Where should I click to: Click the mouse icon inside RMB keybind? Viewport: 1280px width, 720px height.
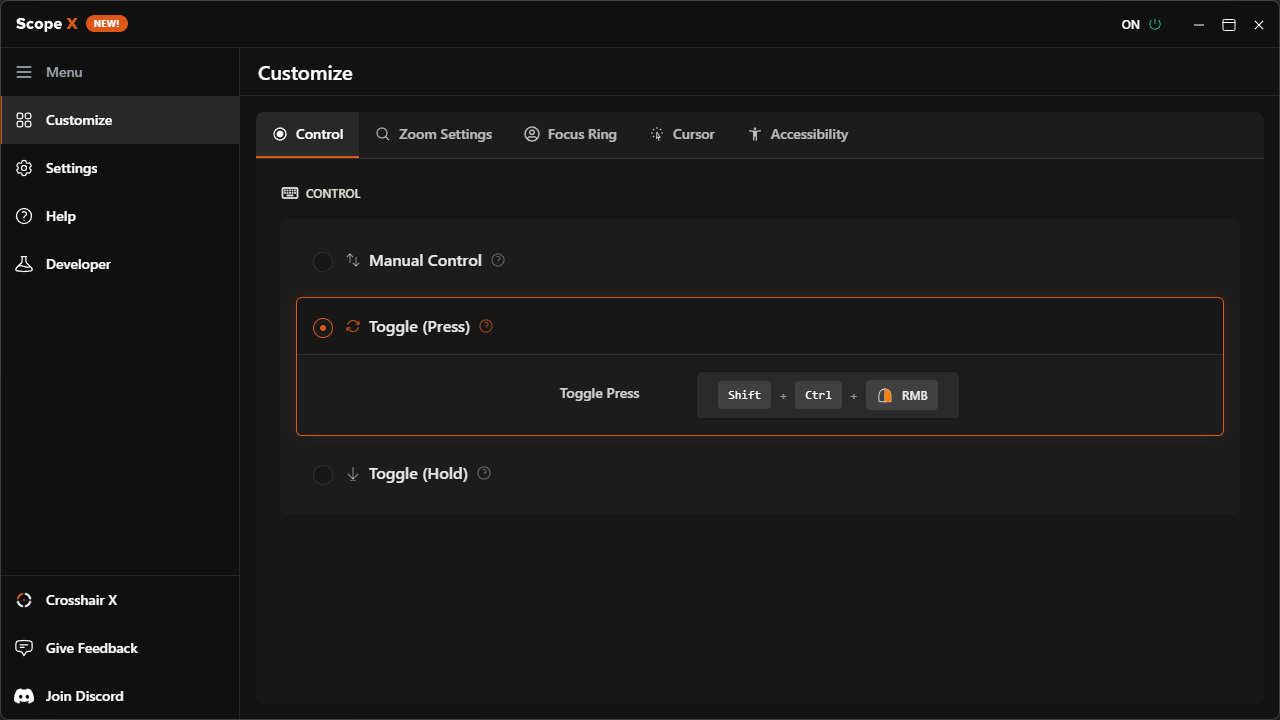coord(885,395)
